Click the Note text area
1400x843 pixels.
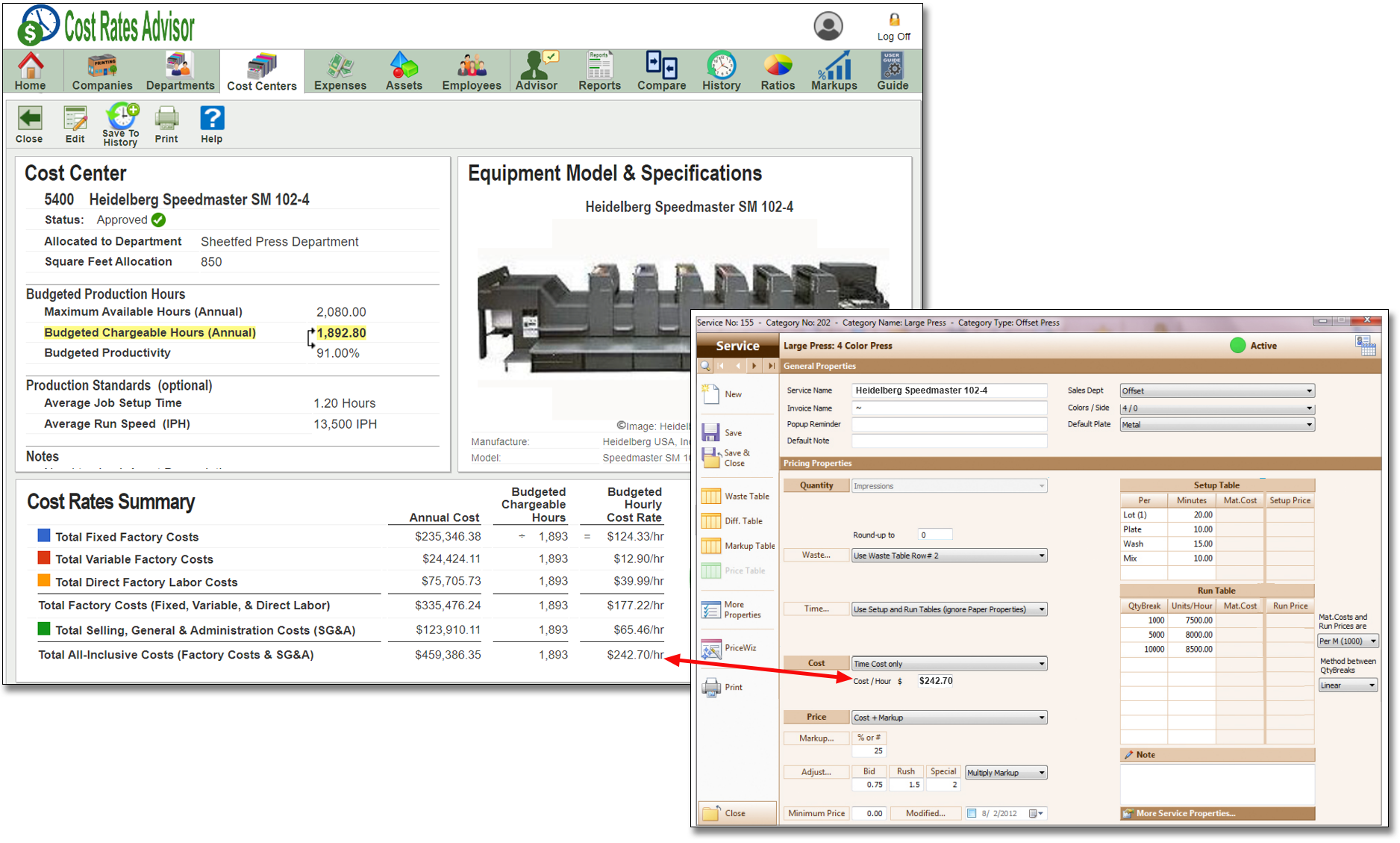pyautogui.click(x=1217, y=783)
